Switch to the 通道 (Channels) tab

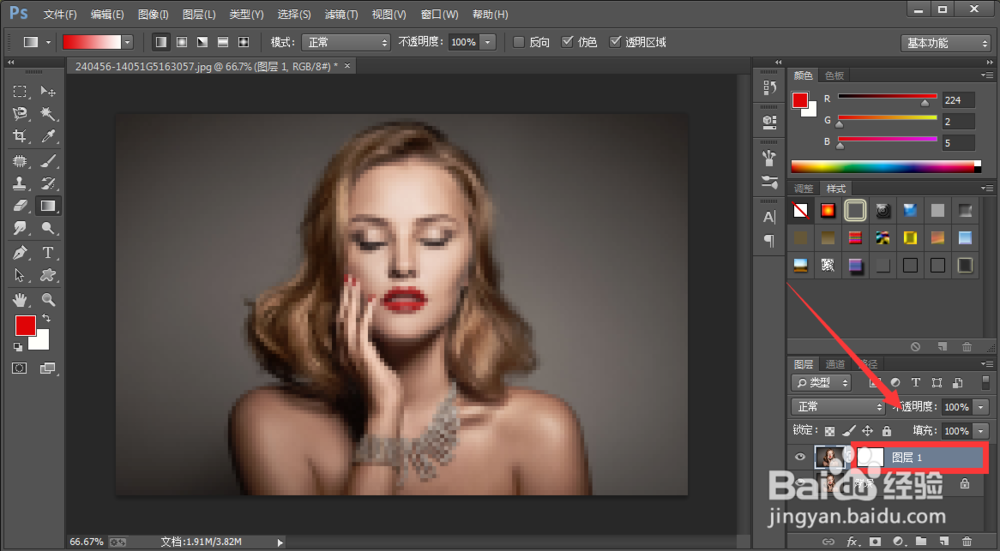pos(836,364)
